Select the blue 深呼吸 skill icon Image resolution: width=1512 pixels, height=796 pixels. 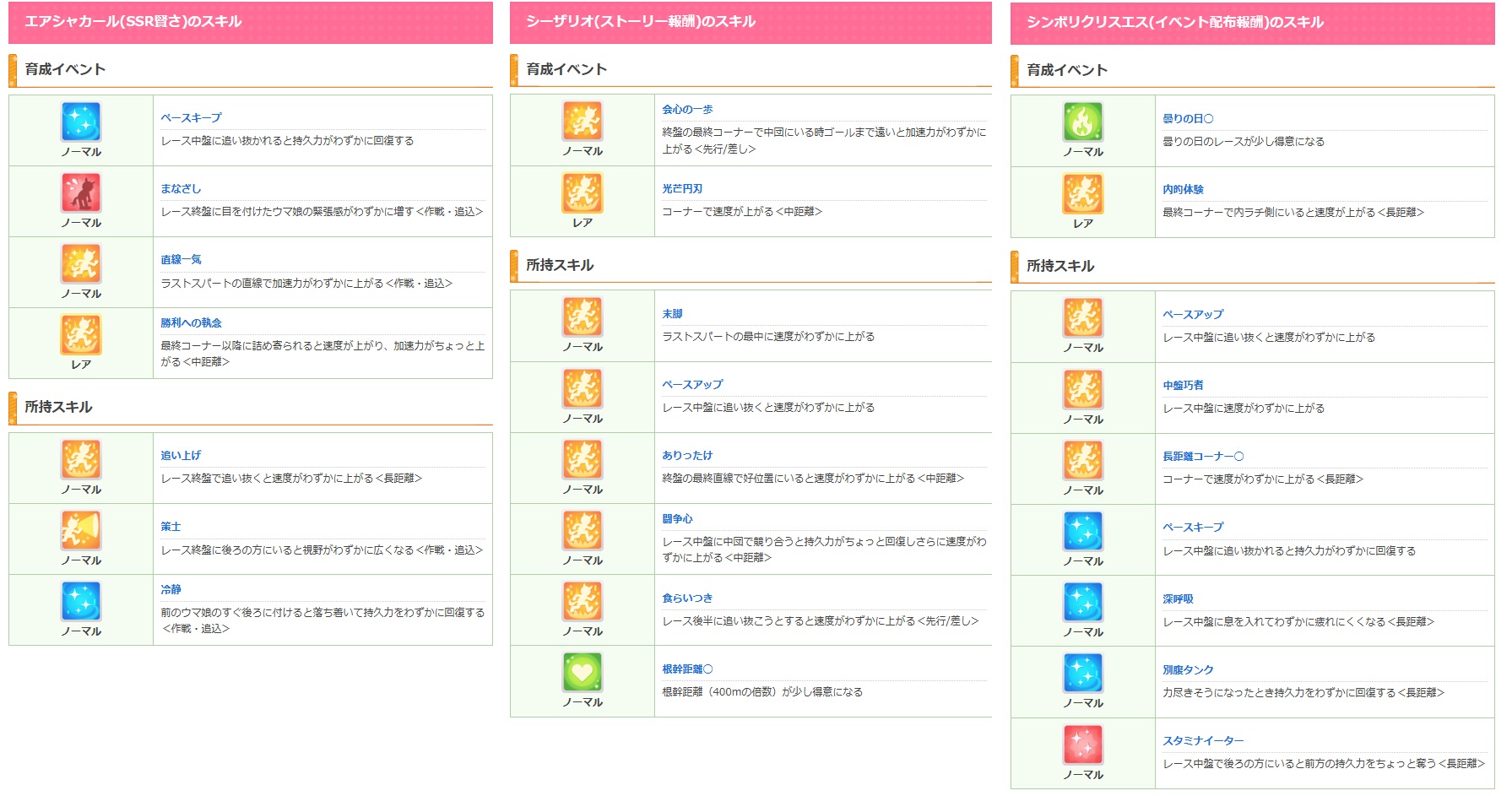point(1083,602)
